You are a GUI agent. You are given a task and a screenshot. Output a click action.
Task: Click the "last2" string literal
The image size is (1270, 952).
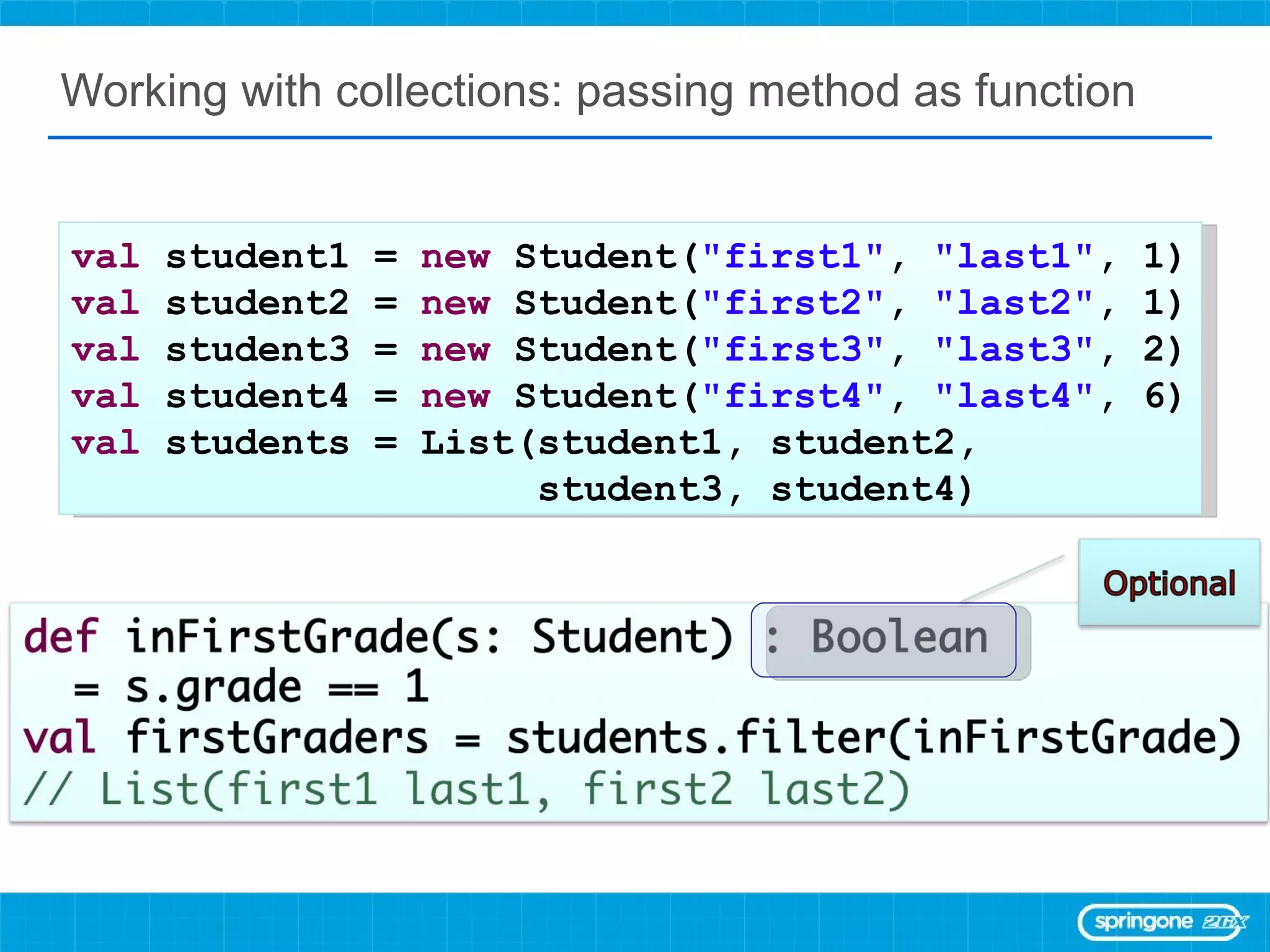1013,302
